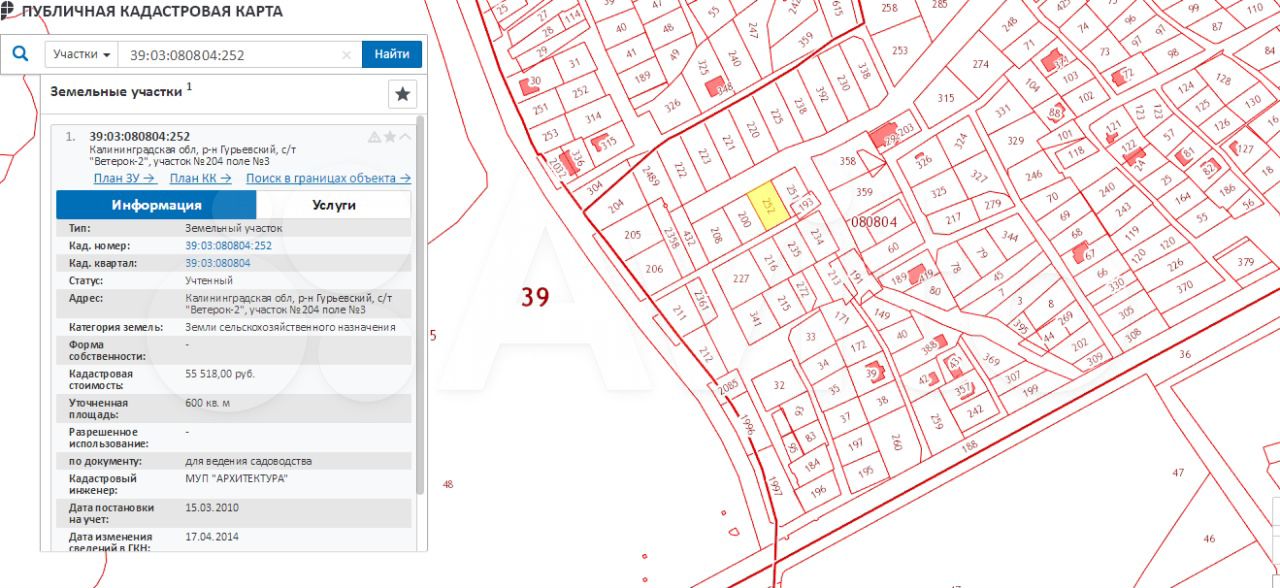Select the result title 39:03:080804:252
Viewport: 1280px width, 588px height.
click(139, 136)
